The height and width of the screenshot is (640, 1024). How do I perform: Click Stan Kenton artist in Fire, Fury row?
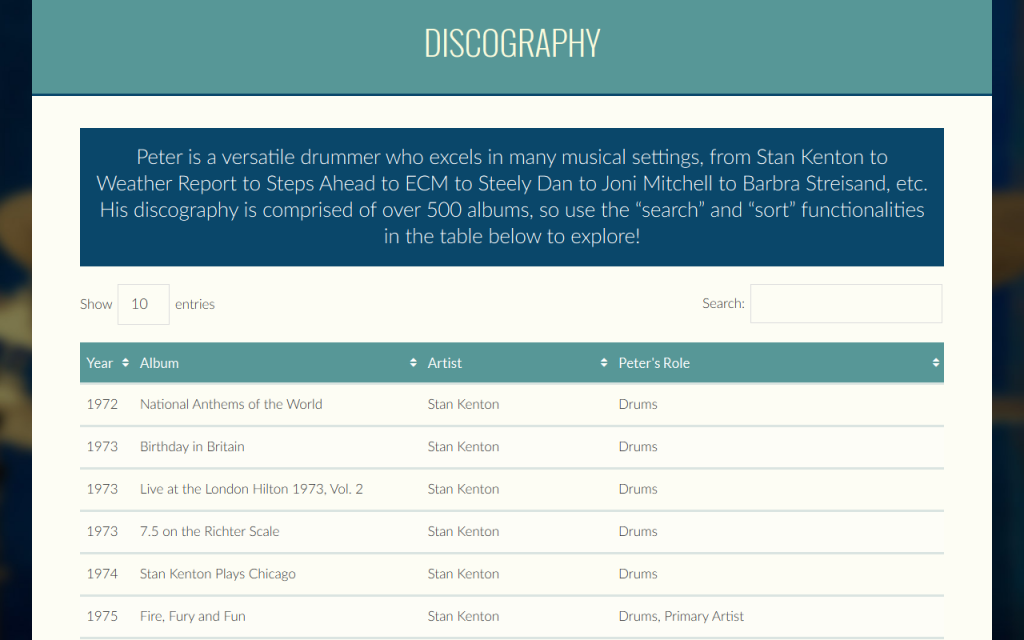pos(464,616)
